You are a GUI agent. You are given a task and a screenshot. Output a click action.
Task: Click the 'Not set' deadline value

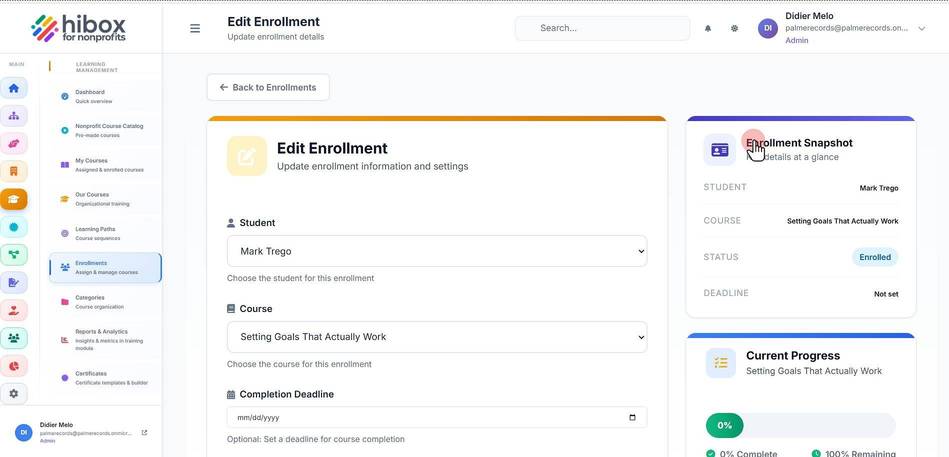click(886, 294)
